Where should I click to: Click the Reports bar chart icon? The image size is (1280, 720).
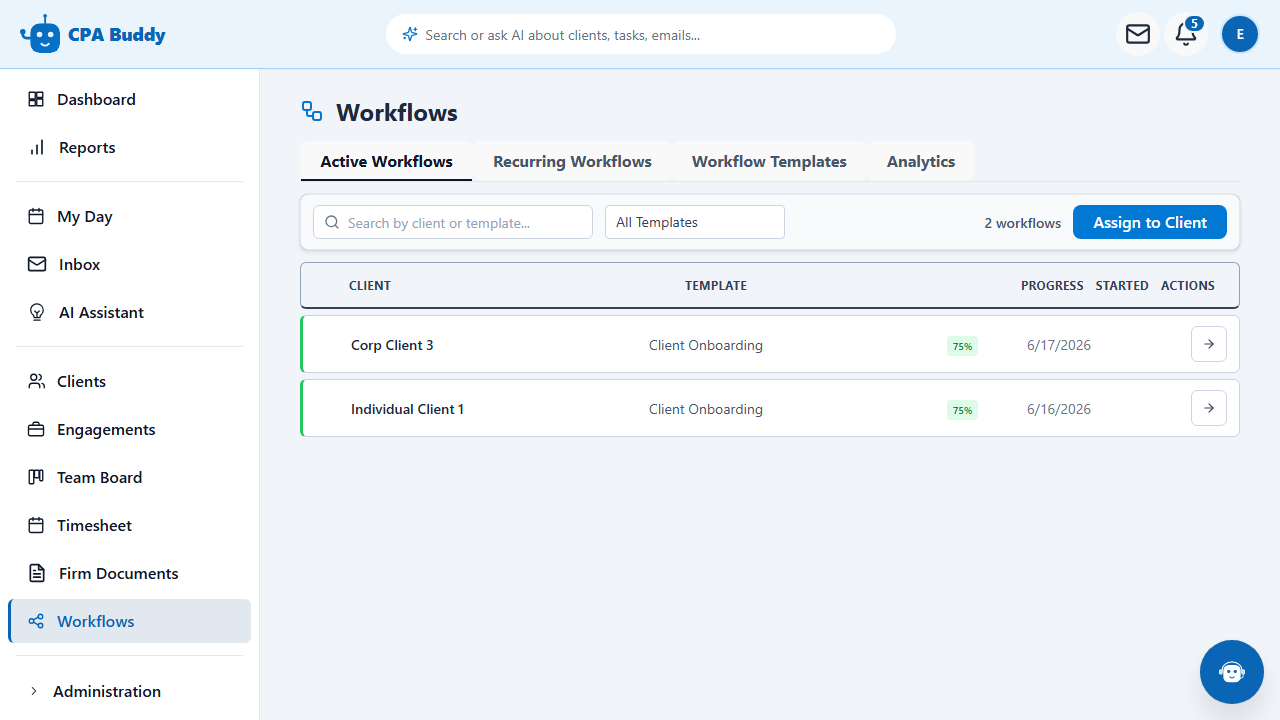(37, 147)
